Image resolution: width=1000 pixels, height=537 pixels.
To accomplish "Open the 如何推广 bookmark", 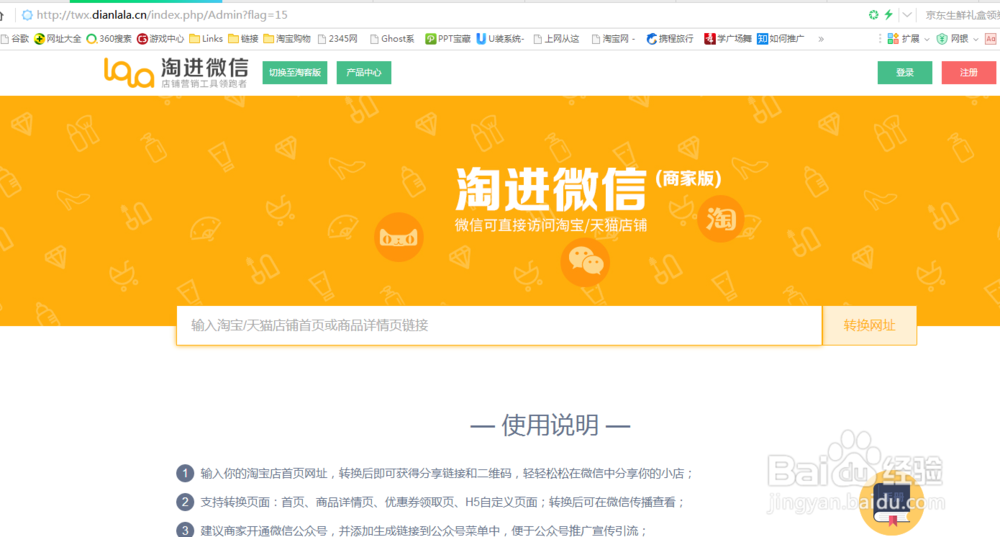I will click(x=781, y=39).
